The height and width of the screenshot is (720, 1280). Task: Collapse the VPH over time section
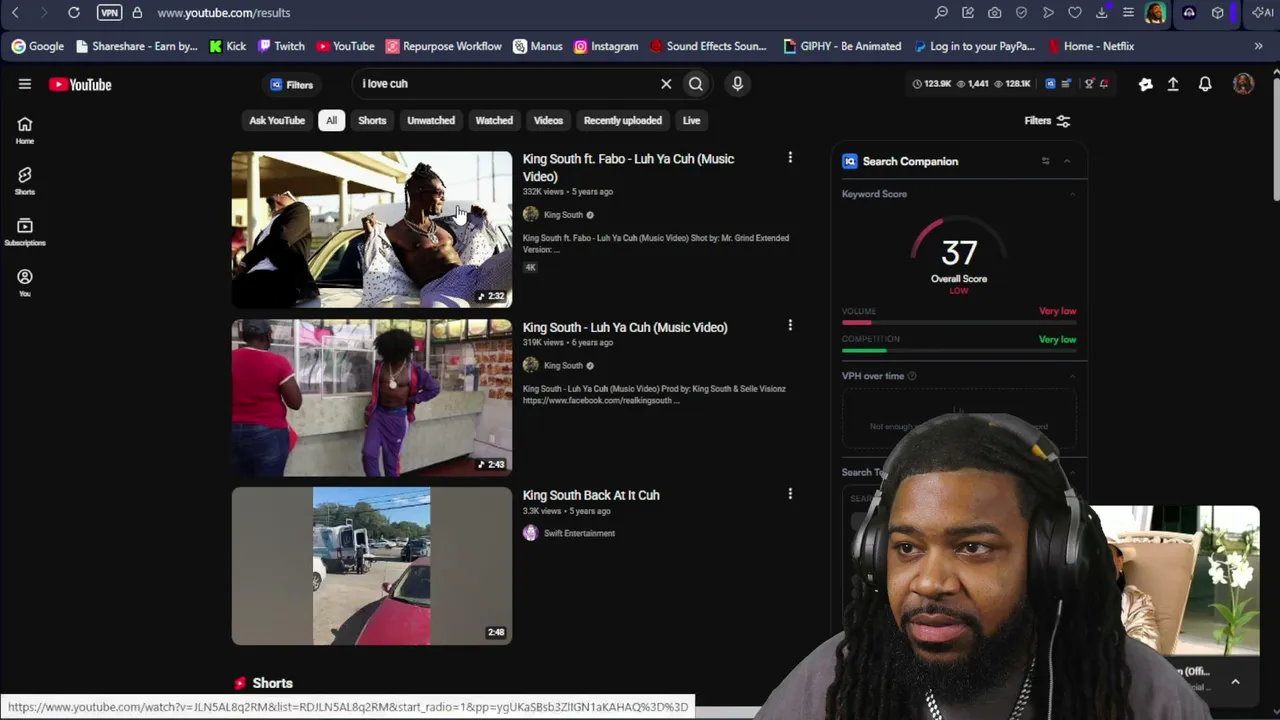point(1072,376)
